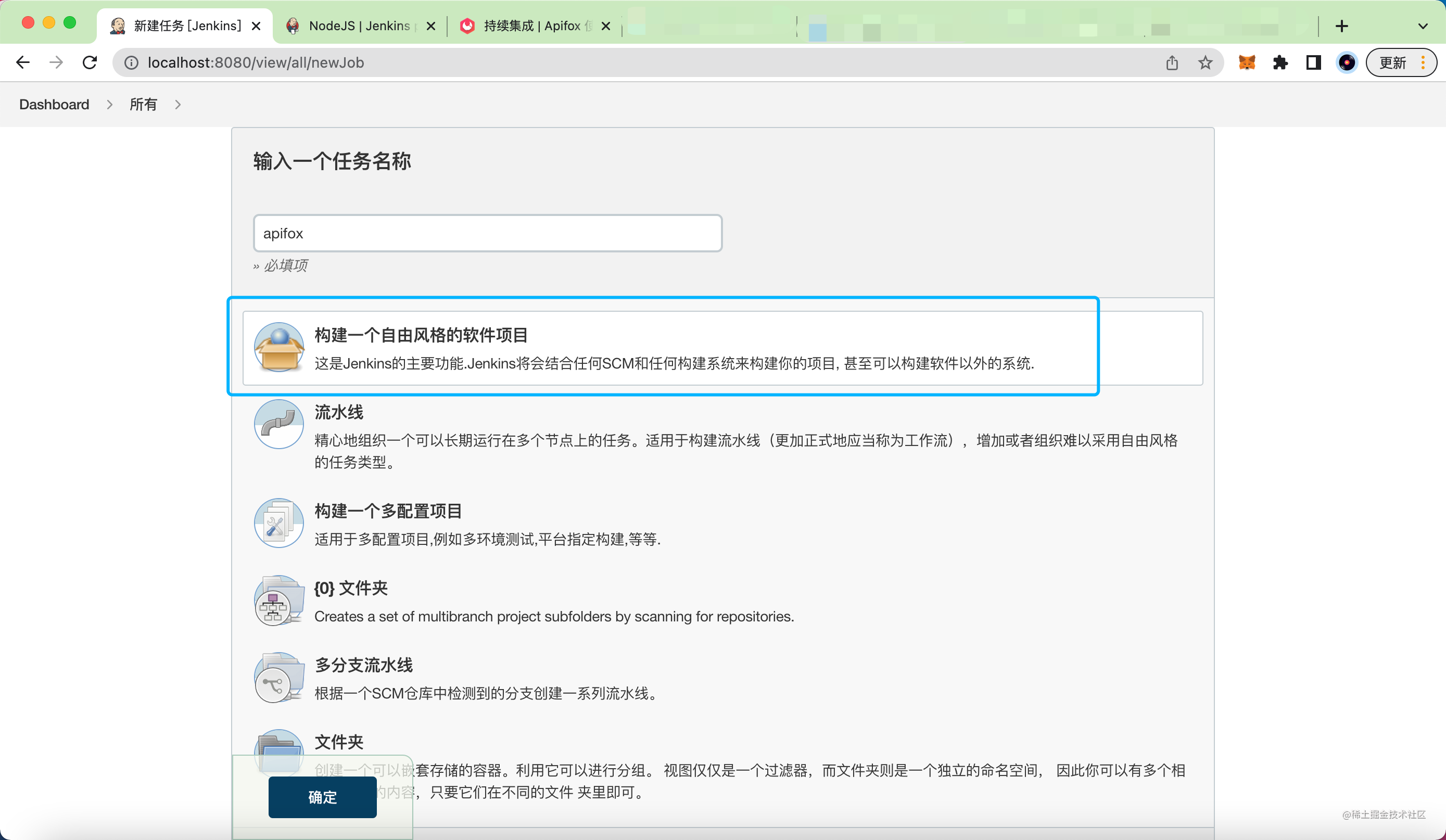Switch to the 新建任务 [Jenkins] tab
Viewport: 1446px width, 840px height.
point(185,27)
